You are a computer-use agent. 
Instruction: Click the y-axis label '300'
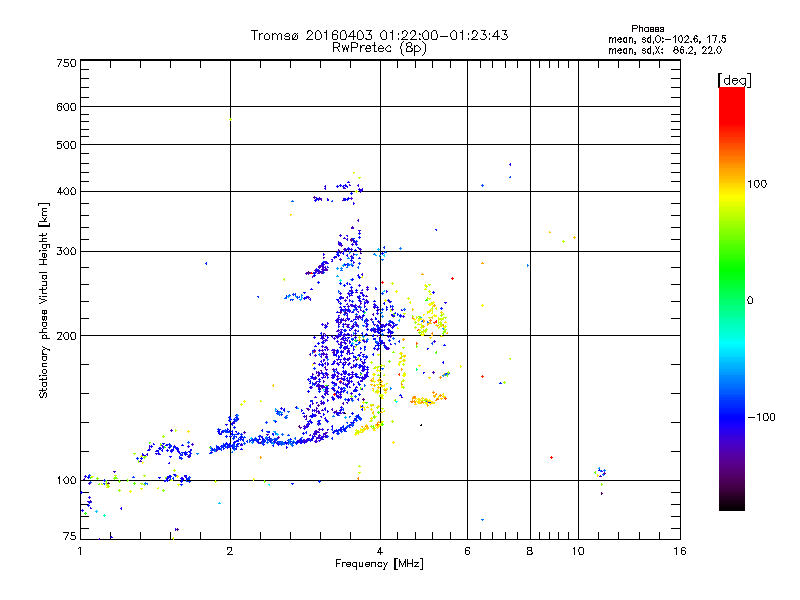tap(66, 251)
